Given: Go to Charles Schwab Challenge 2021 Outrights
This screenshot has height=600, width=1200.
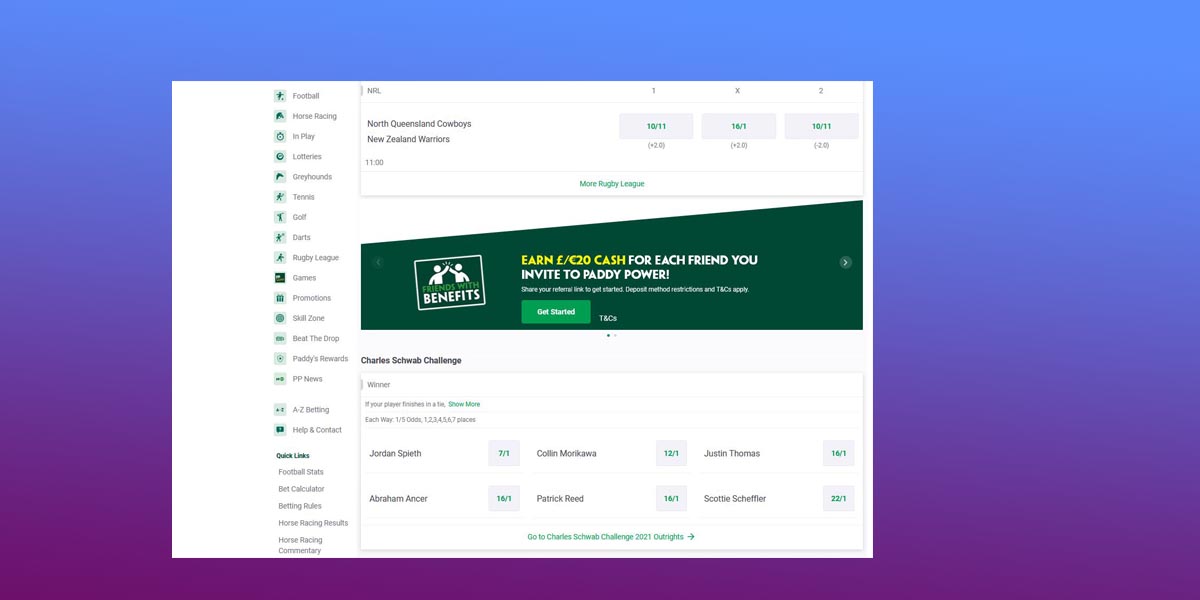Looking at the screenshot, I should click(611, 537).
